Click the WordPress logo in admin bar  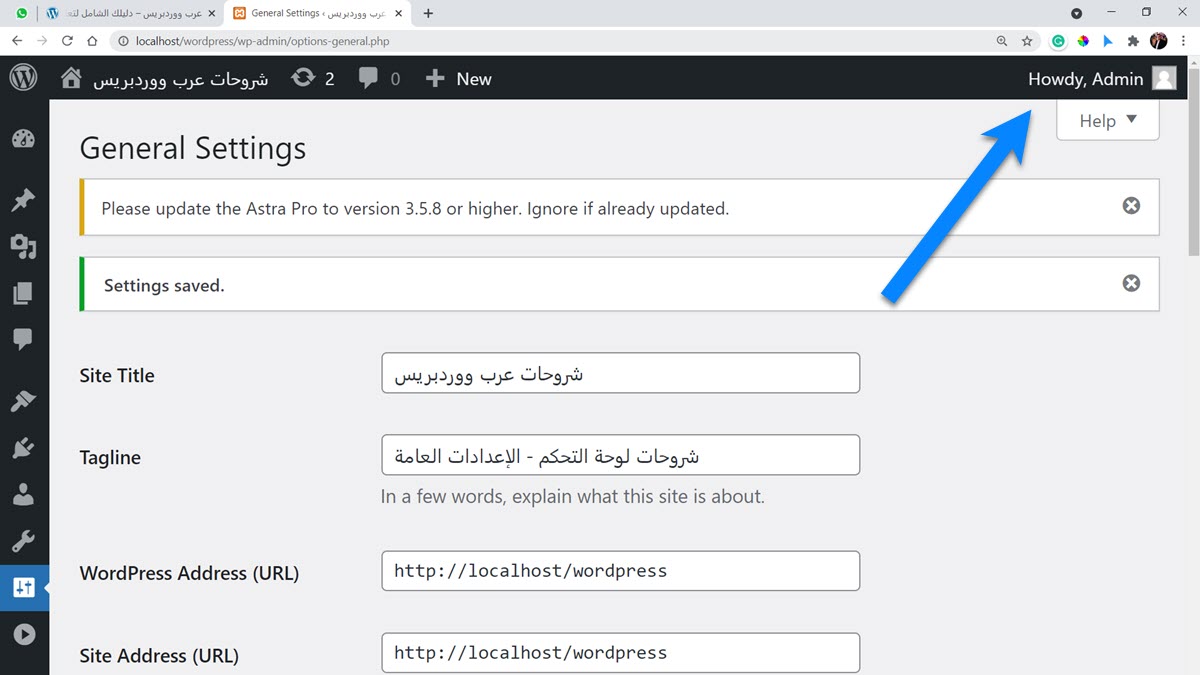click(23, 78)
